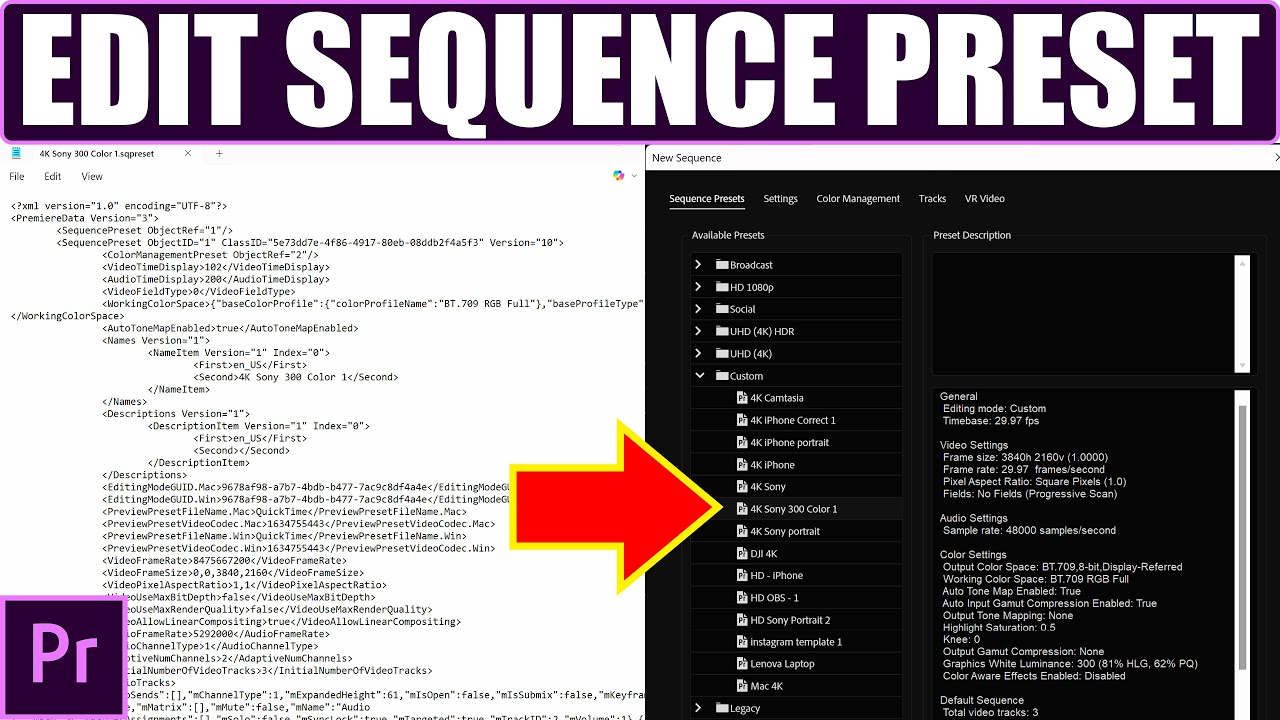Viewport: 1280px width, 720px height.
Task: Click the Copilot icon in Notepad's toolbar
Action: pos(619,175)
